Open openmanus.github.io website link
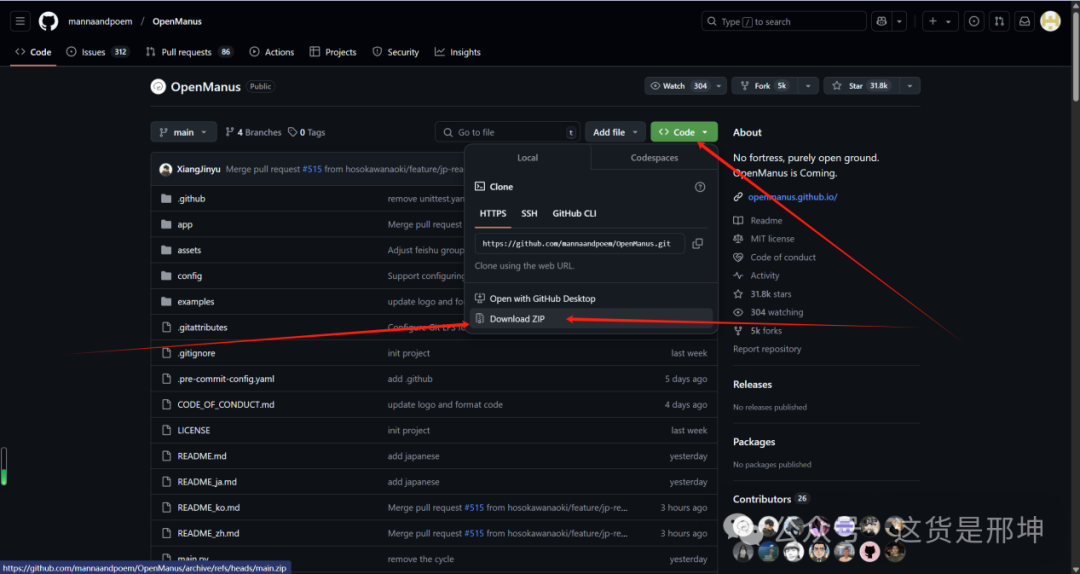 792,197
